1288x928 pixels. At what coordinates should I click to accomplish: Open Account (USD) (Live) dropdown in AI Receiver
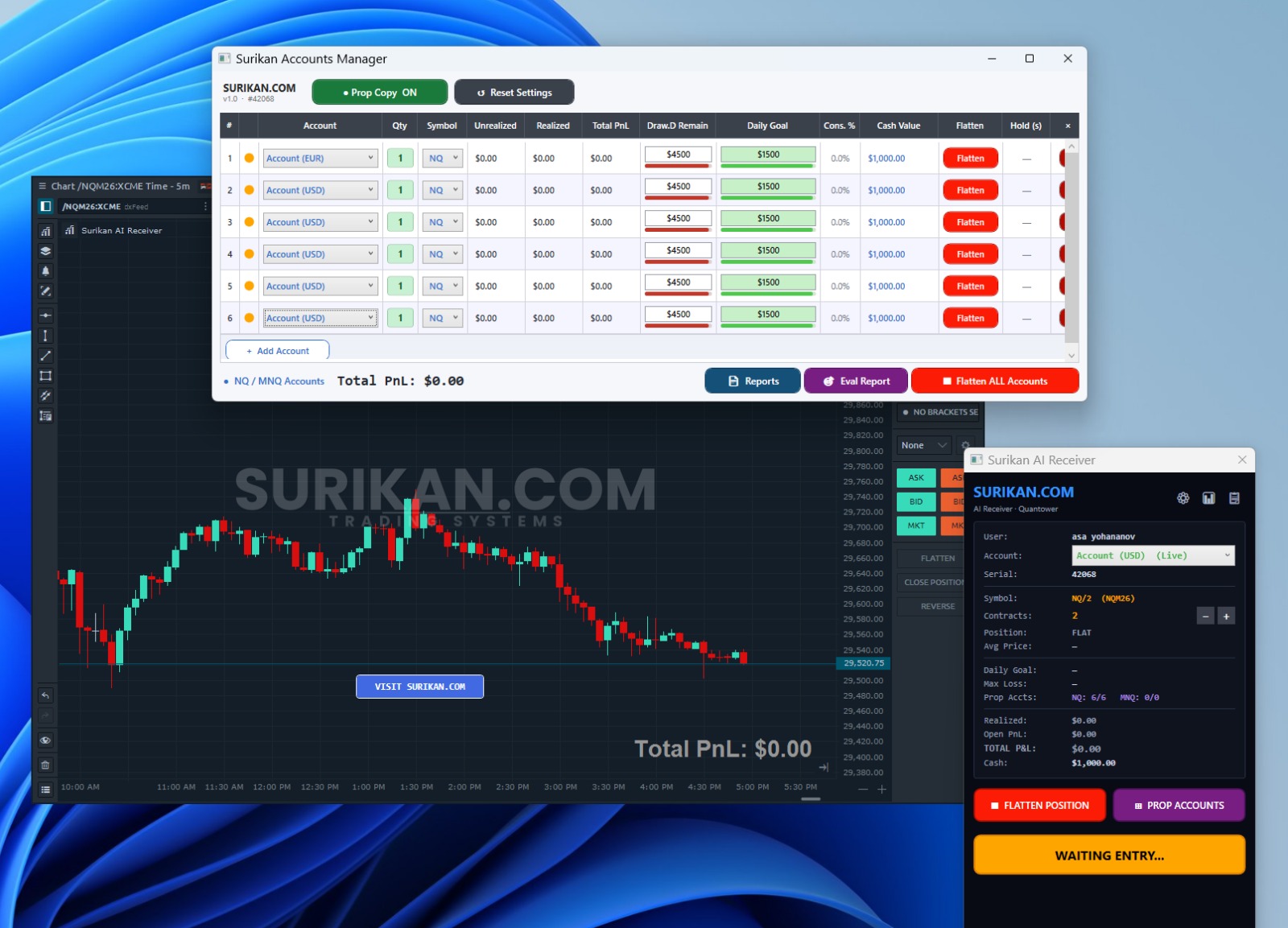point(1153,555)
